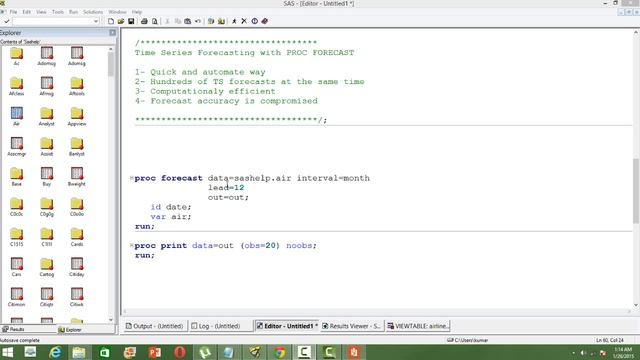Click the Break toolbar icon
This screenshot has height=360, width=640.
(254, 21)
